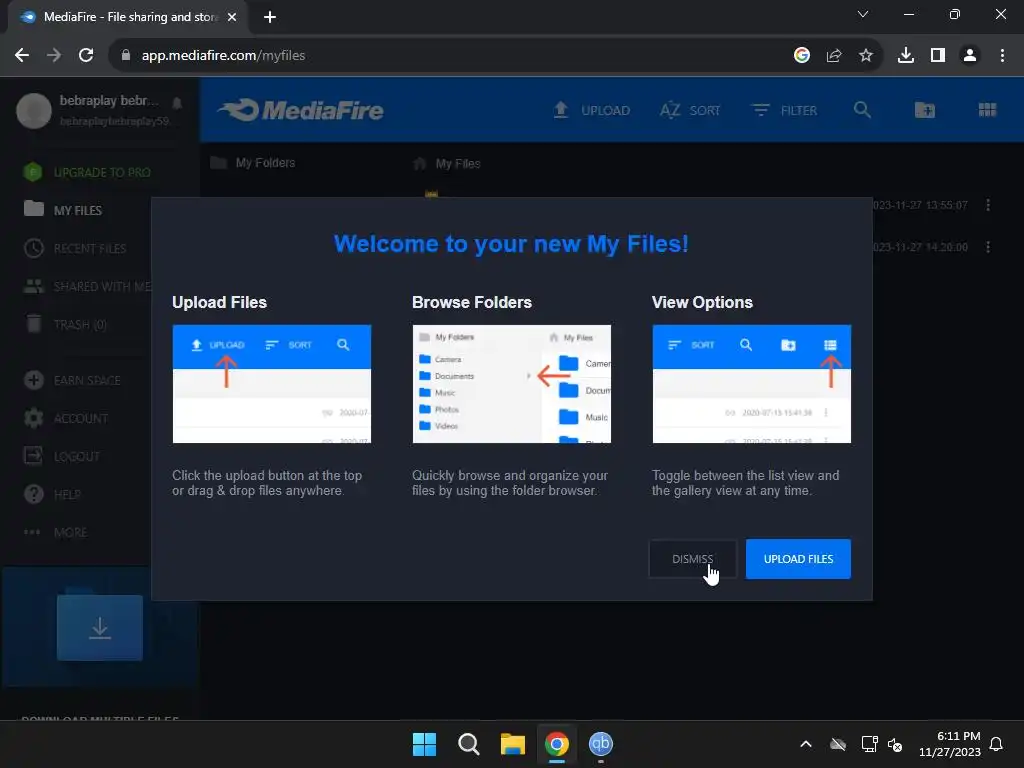
Task: Open the Filter toolbar option
Action: (x=784, y=110)
